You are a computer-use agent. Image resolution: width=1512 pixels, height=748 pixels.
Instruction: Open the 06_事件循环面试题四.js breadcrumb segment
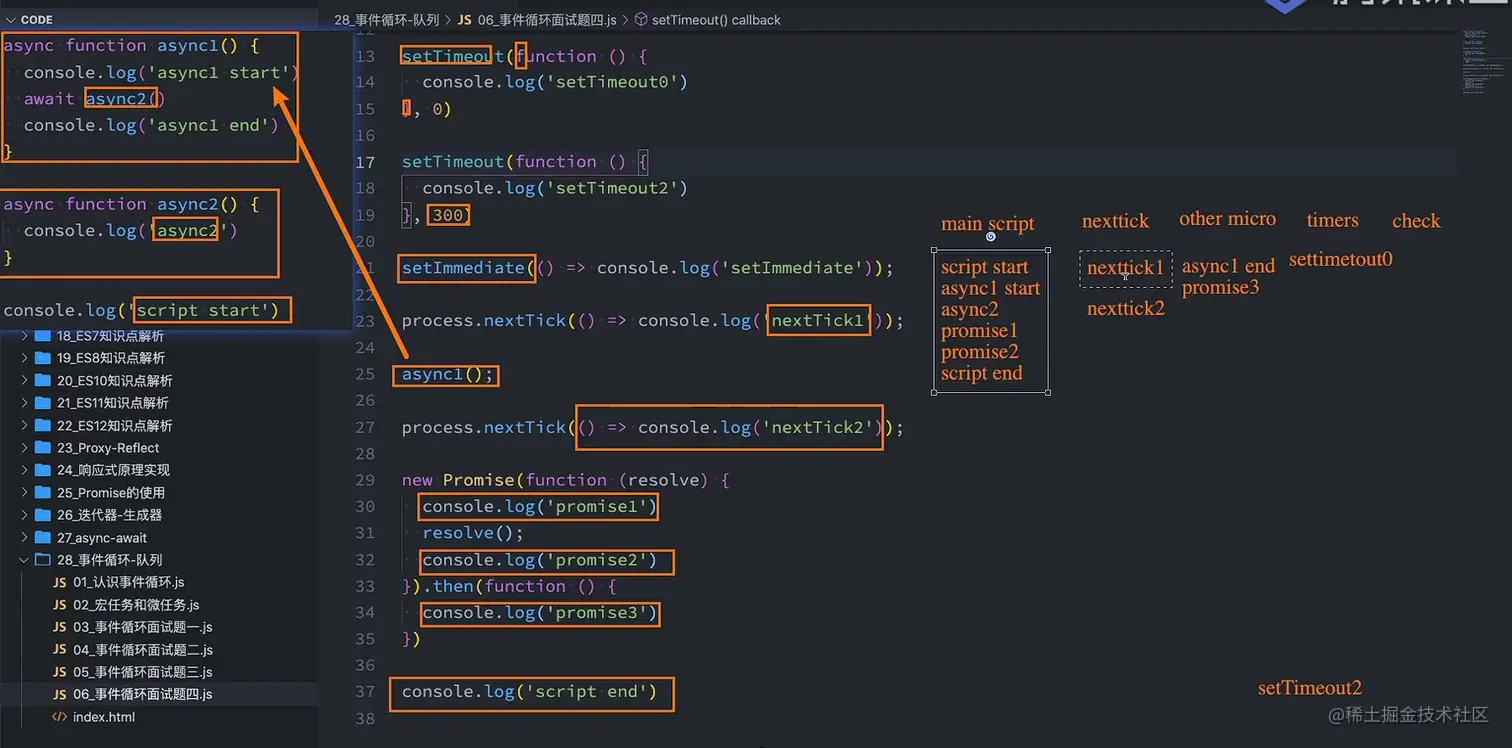point(548,20)
